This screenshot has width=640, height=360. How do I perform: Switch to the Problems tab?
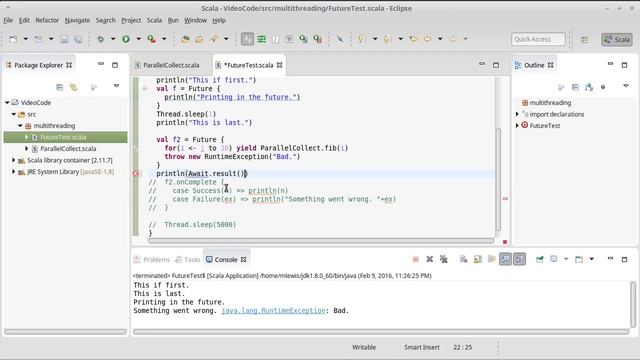pyautogui.click(x=152, y=260)
